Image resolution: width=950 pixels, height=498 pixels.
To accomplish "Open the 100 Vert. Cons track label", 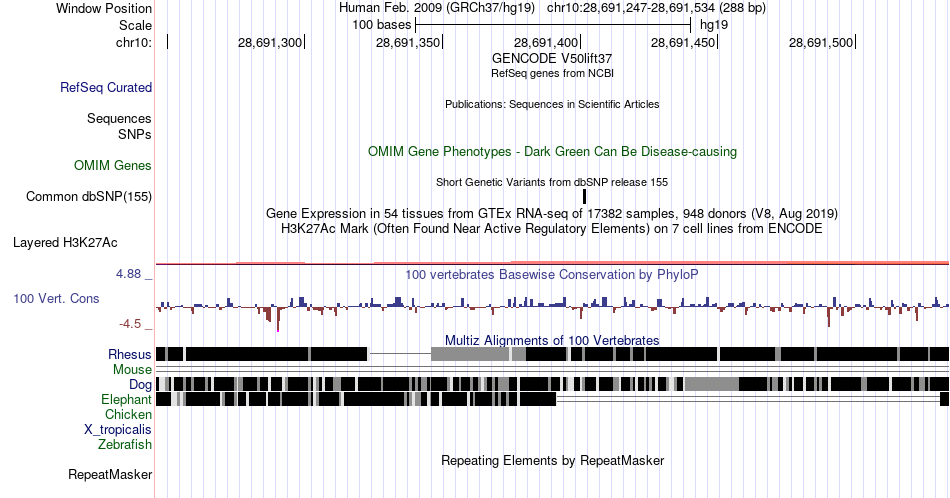I will pyautogui.click(x=56, y=298).
